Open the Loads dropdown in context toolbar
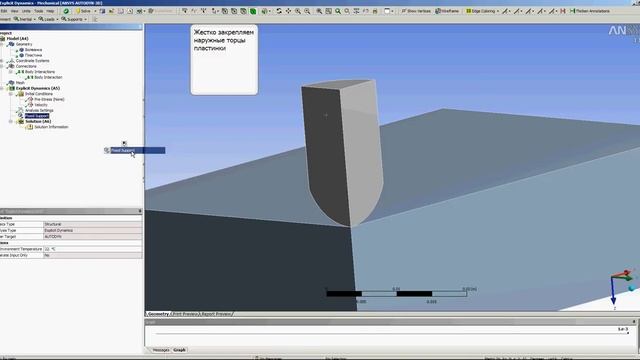640x360 pixels. (48, 19)
